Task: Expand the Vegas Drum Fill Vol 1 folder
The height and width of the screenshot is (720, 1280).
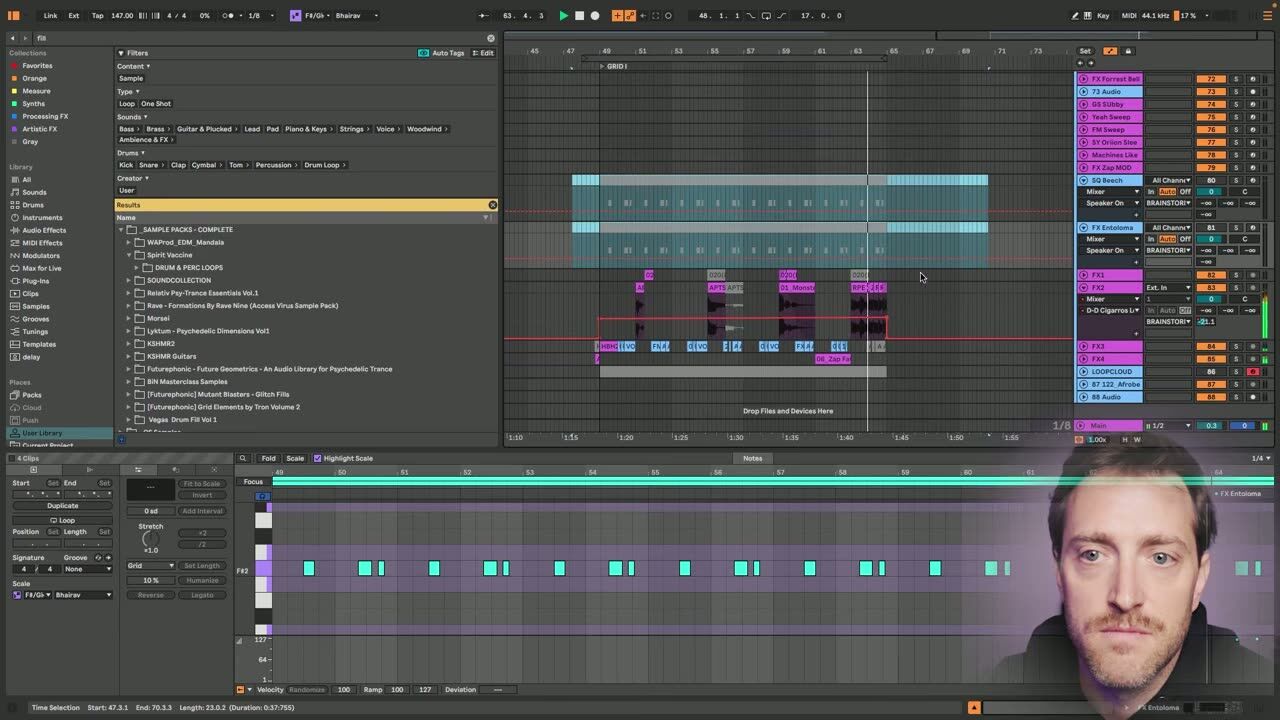Action: (x=129, y=420)
